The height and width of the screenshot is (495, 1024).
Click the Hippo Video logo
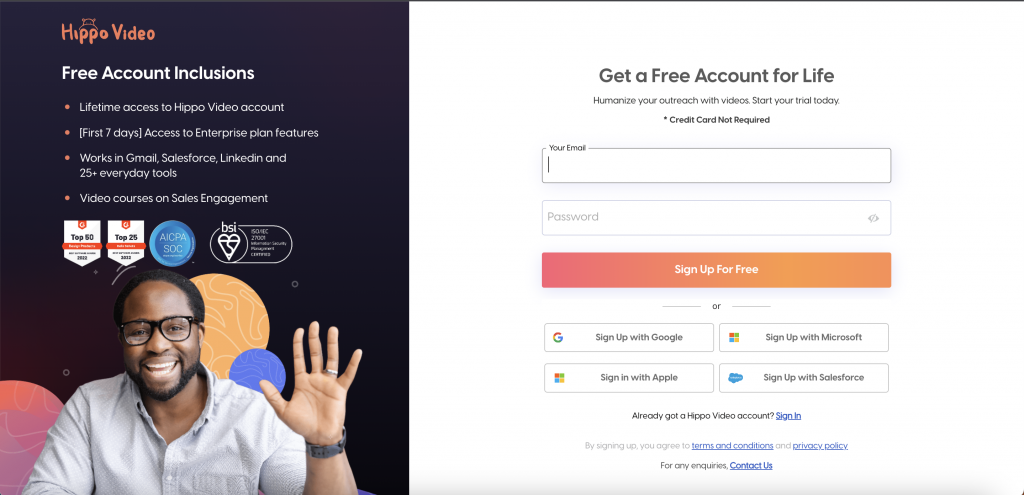click(108, 31)
